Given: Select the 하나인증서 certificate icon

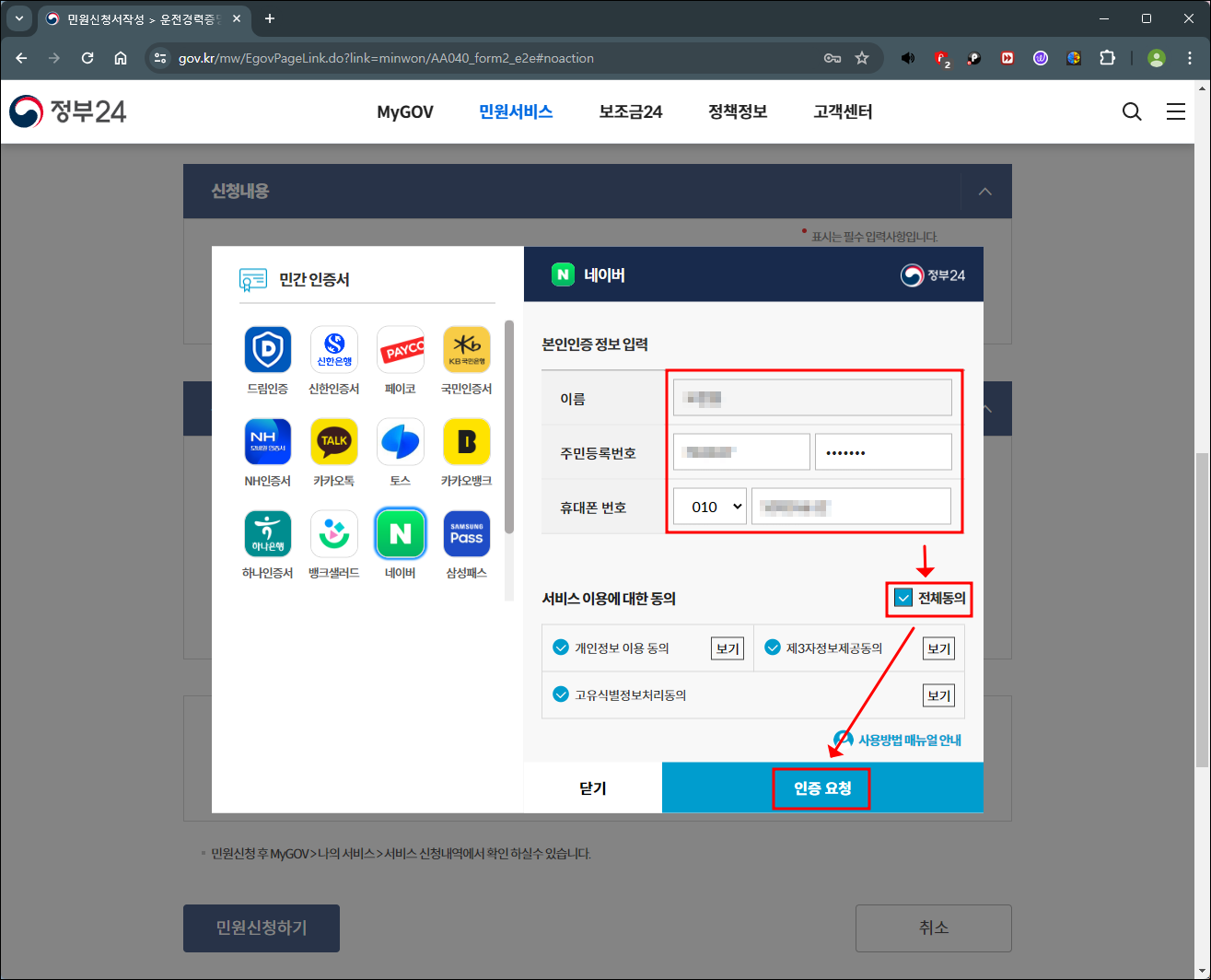Looking at the screenshot, I should pyautogui.click(x=268, y=534).
